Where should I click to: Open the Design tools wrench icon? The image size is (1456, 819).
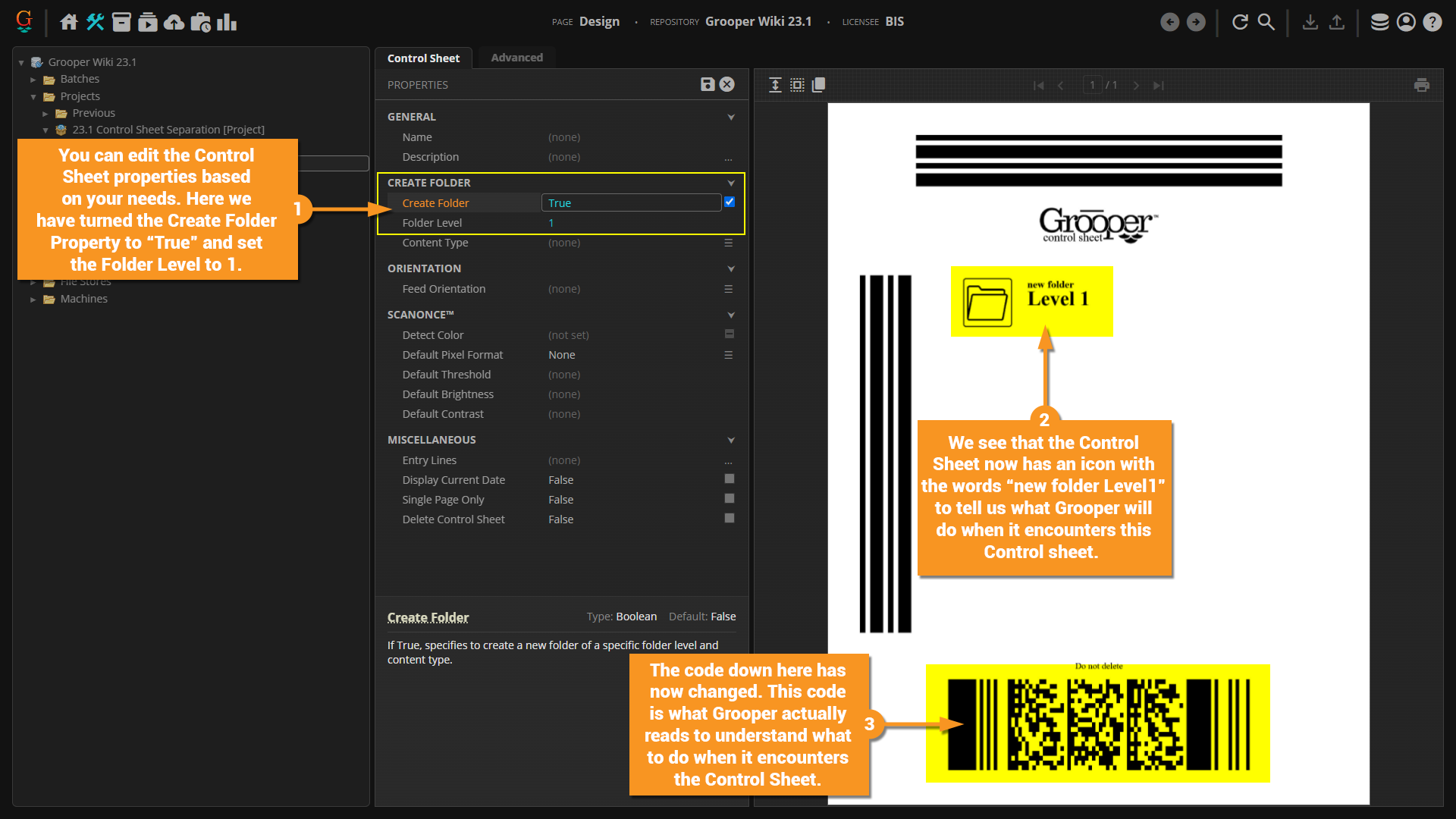(96, 22)
